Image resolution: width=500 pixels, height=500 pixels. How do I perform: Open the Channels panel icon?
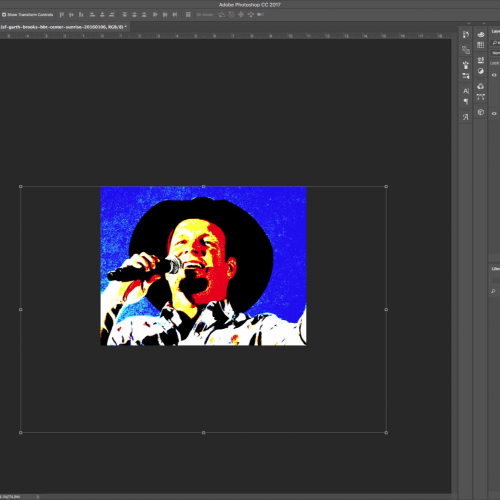[480, 86]
